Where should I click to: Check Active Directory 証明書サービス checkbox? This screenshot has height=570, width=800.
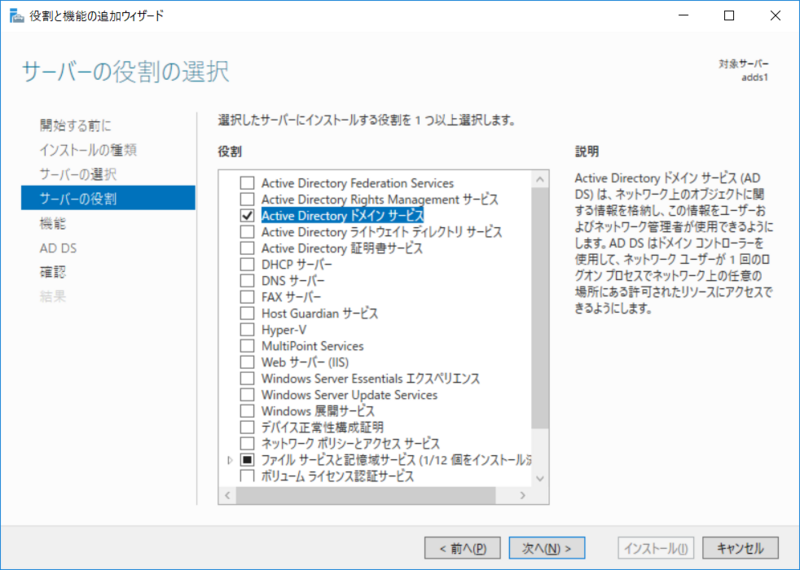pyautogui.click(x=247, y=248)
